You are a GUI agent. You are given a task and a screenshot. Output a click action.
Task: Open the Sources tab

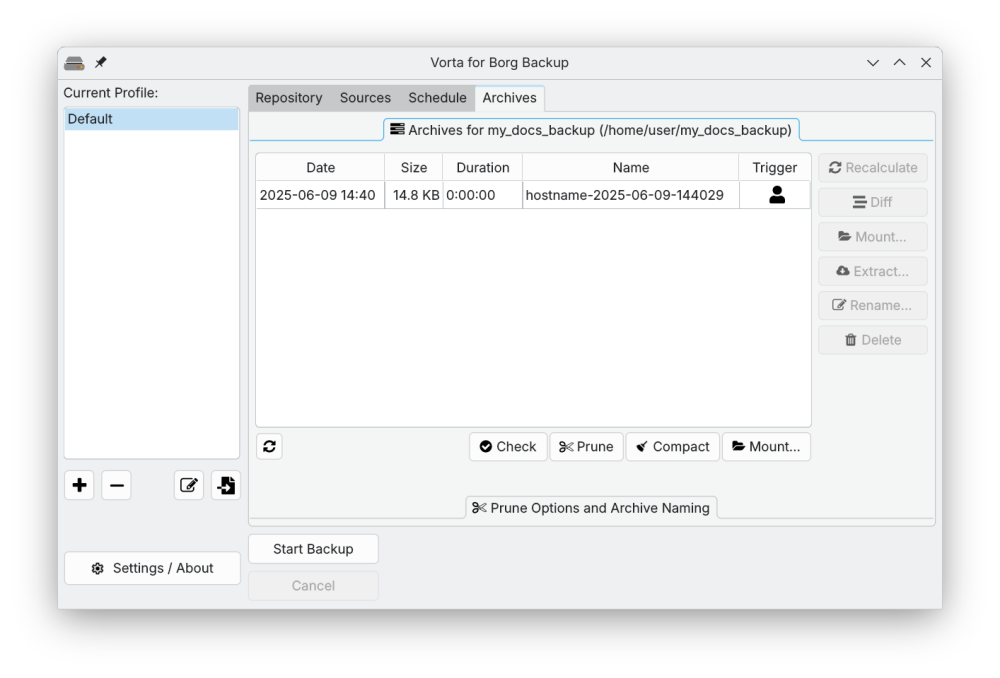click(365, 98)
